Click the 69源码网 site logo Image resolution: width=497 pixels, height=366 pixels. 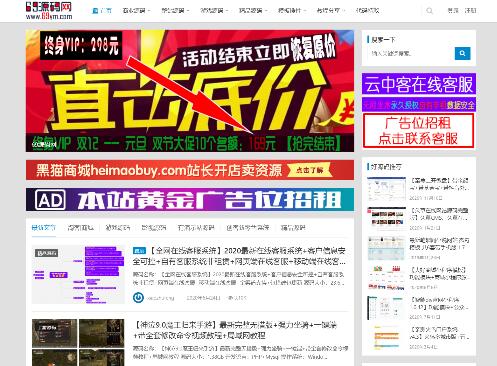[49, 11]
